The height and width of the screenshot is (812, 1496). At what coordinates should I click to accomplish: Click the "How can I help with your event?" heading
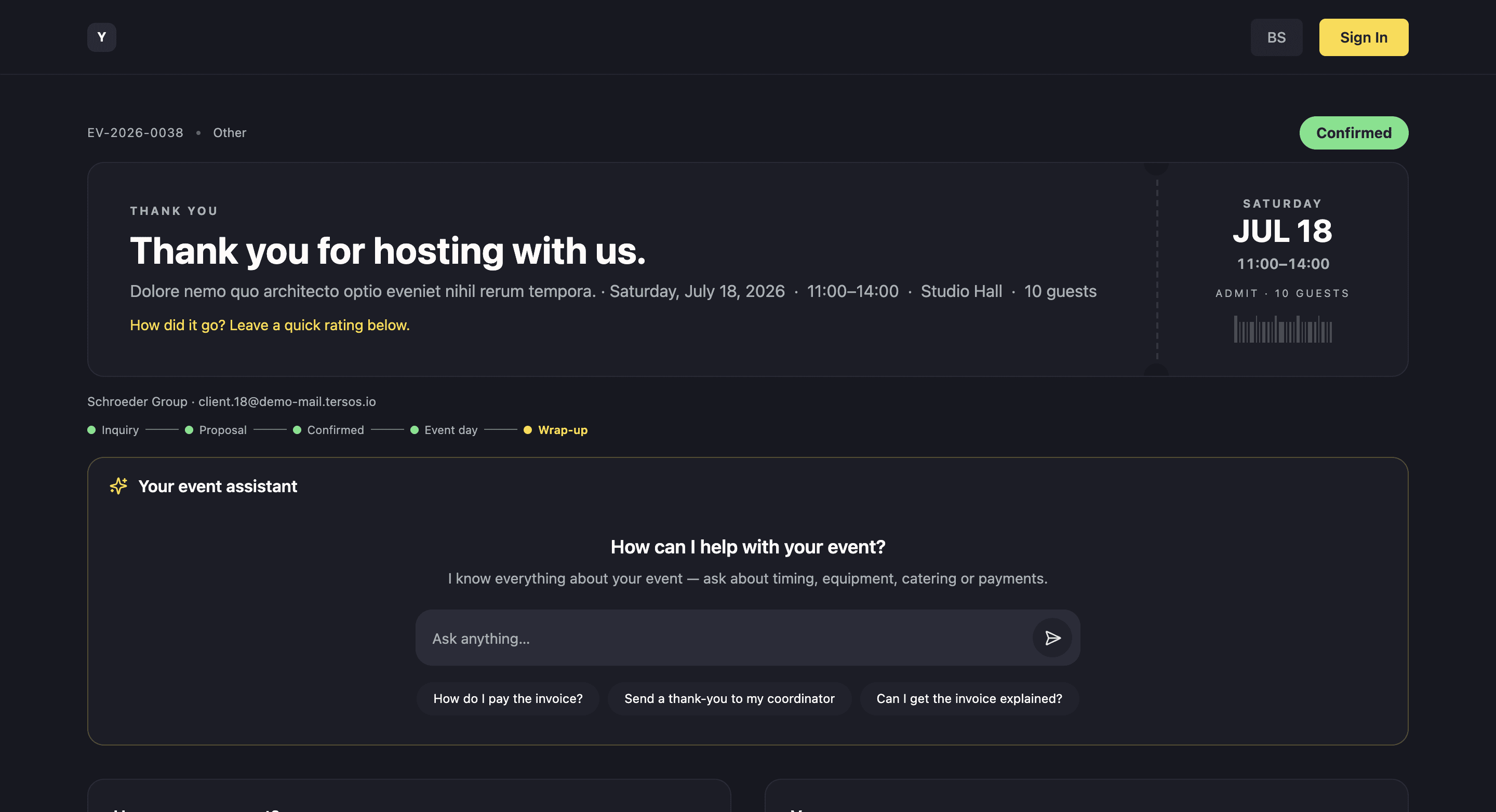coord(747,547)
